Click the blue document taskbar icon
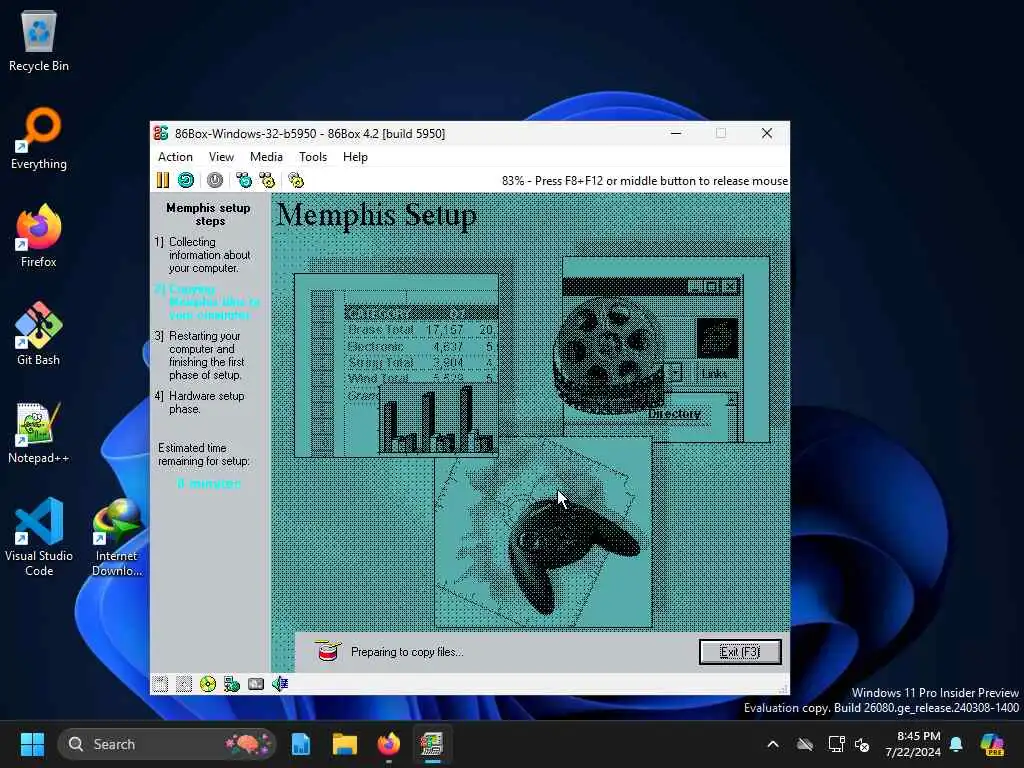Image resolution: width=1024 pixels, height=768 pixels. click(x=300, y=744)
